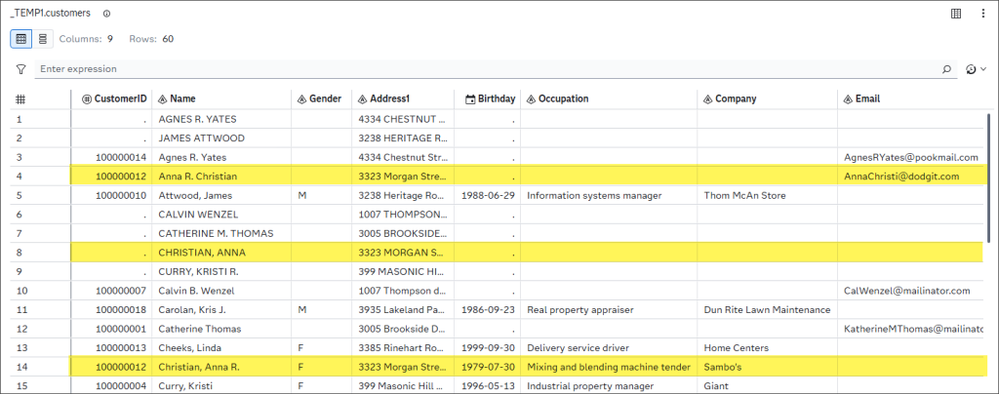Screen dimensions: 999x394
Task: Open the expression history dropdown
Action: (x=976, y=69)
